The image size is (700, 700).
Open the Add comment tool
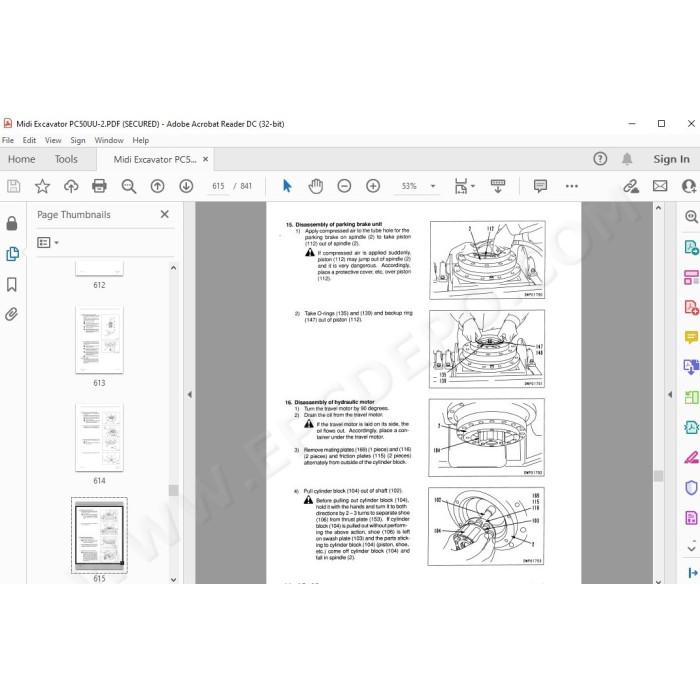tap(540, 186)
